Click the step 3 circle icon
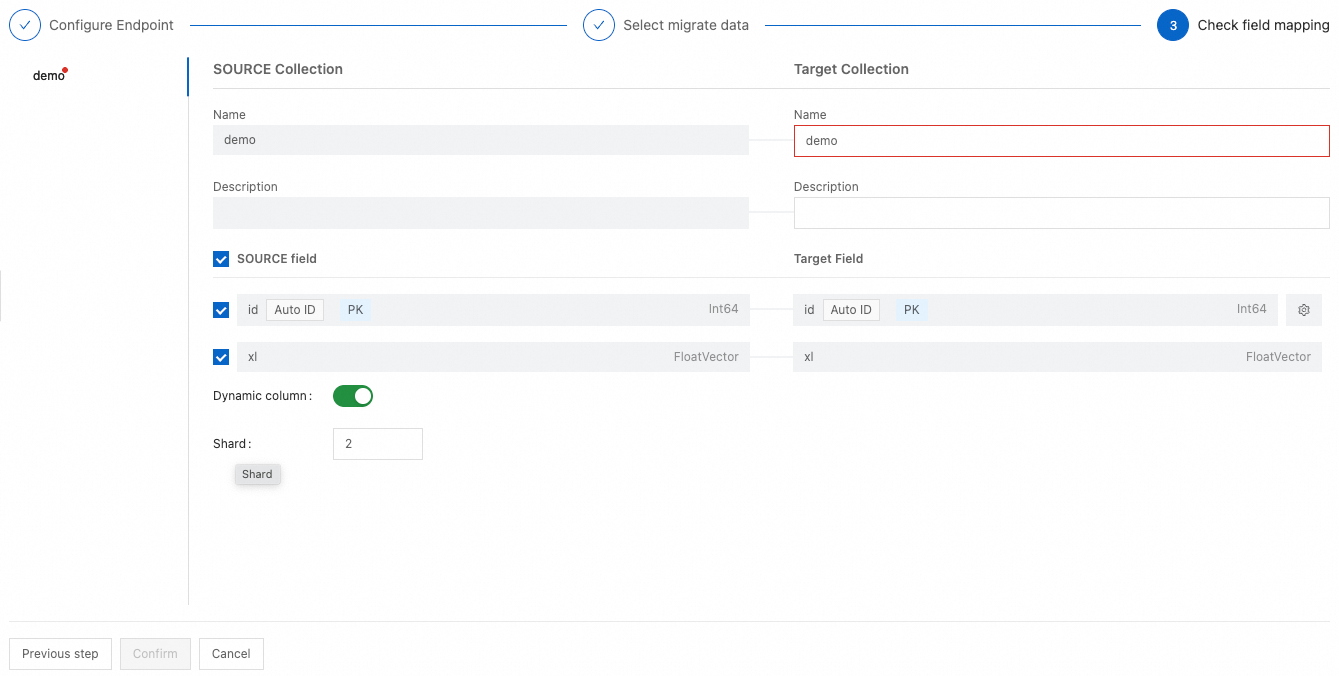This screenshot has height=676, width=1339. 1173,25
